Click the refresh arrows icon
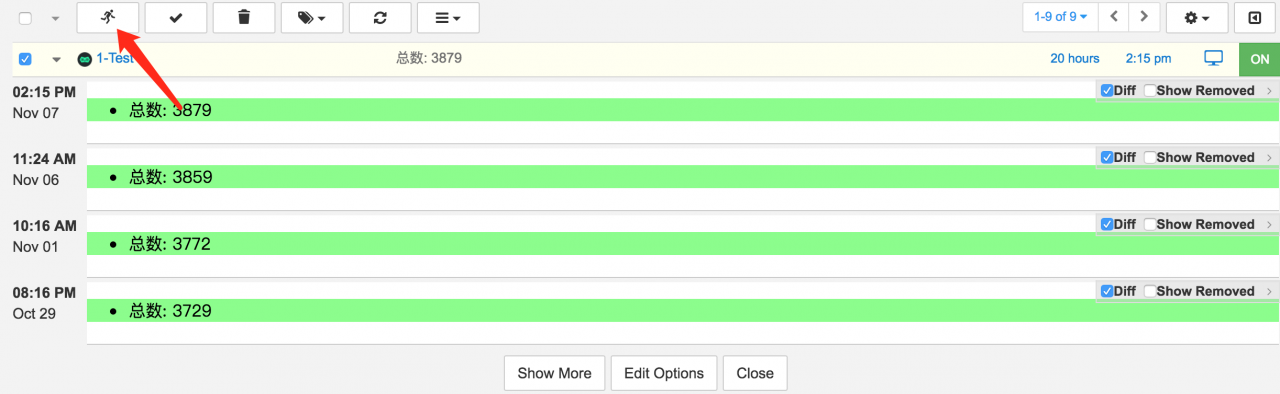 380,17
